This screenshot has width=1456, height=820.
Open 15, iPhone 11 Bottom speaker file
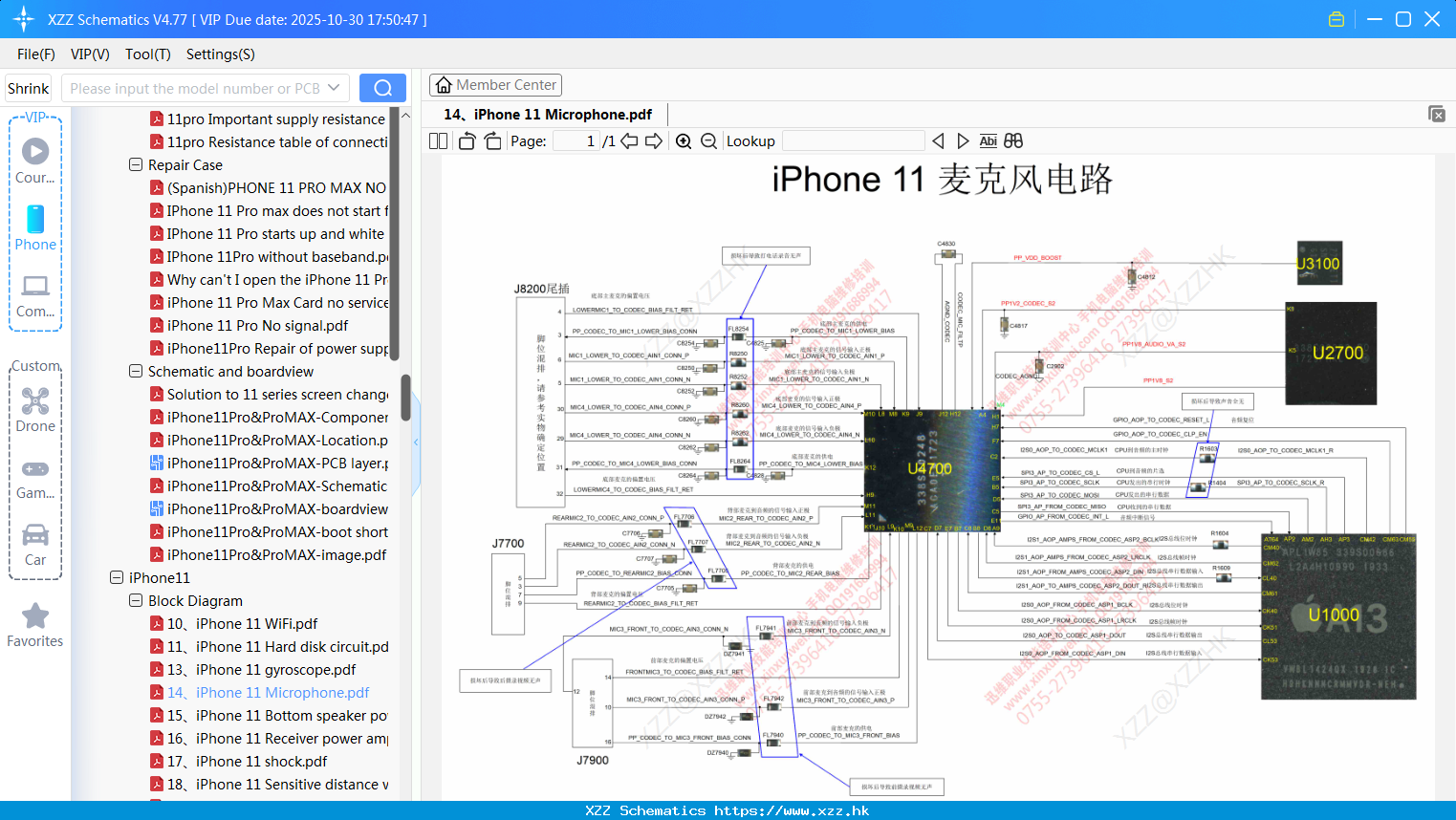click(269, 715)
